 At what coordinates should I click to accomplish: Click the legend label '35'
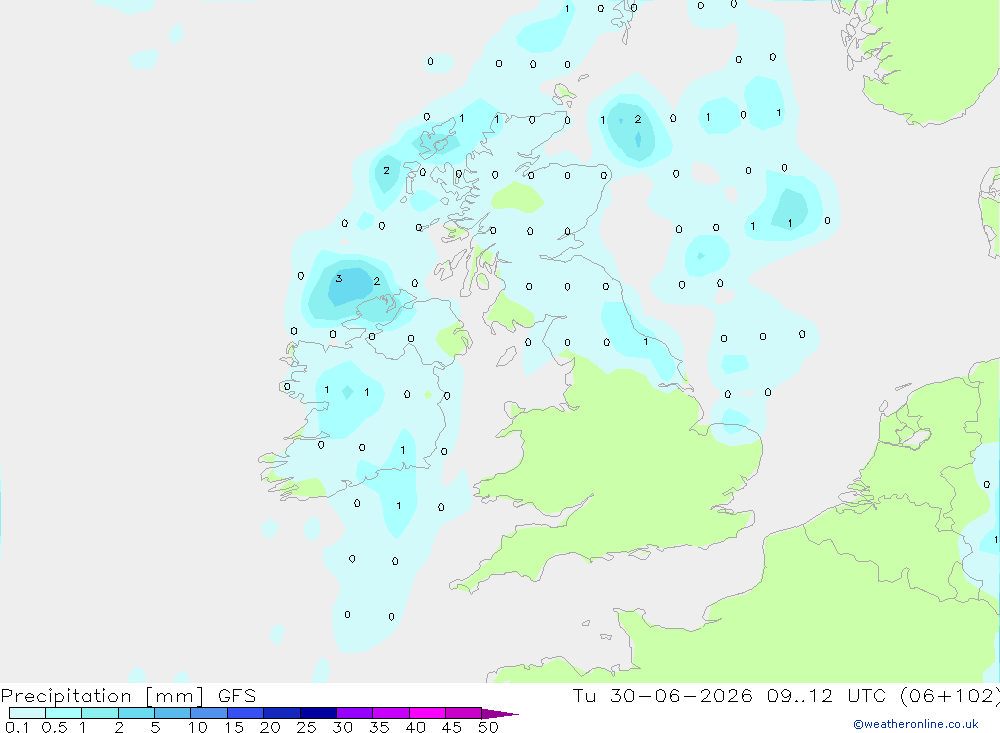tap(379, 727)
